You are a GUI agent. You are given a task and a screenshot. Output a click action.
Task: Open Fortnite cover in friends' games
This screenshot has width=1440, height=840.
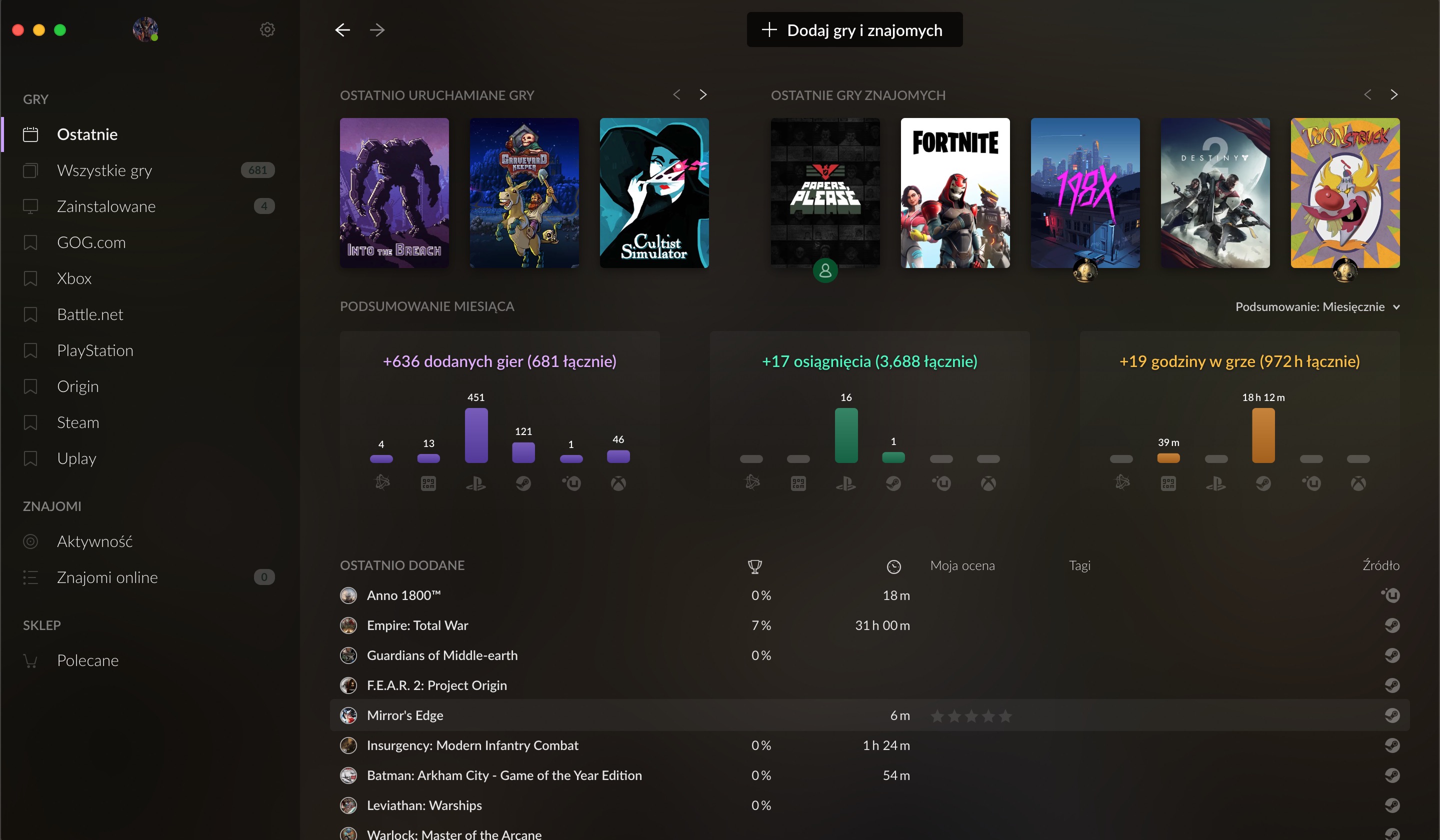tap(955, 193)
